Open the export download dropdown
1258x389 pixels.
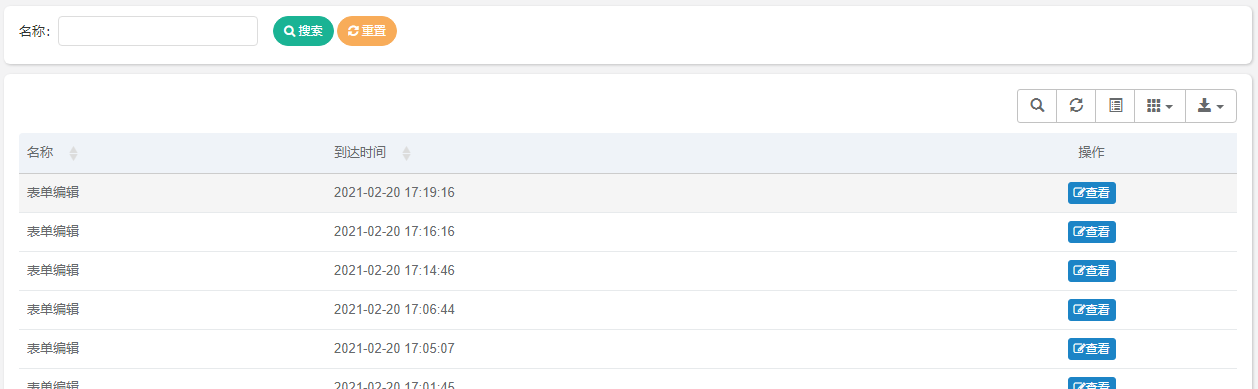1211,106
